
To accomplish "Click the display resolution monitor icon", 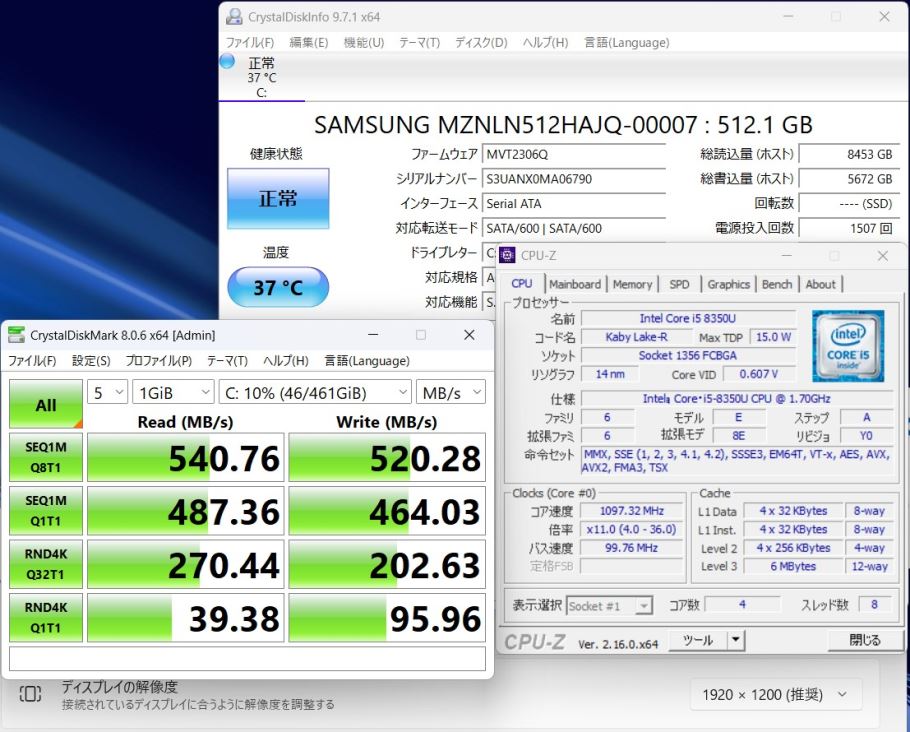I will pyautogui.click(x=30, y=694).
